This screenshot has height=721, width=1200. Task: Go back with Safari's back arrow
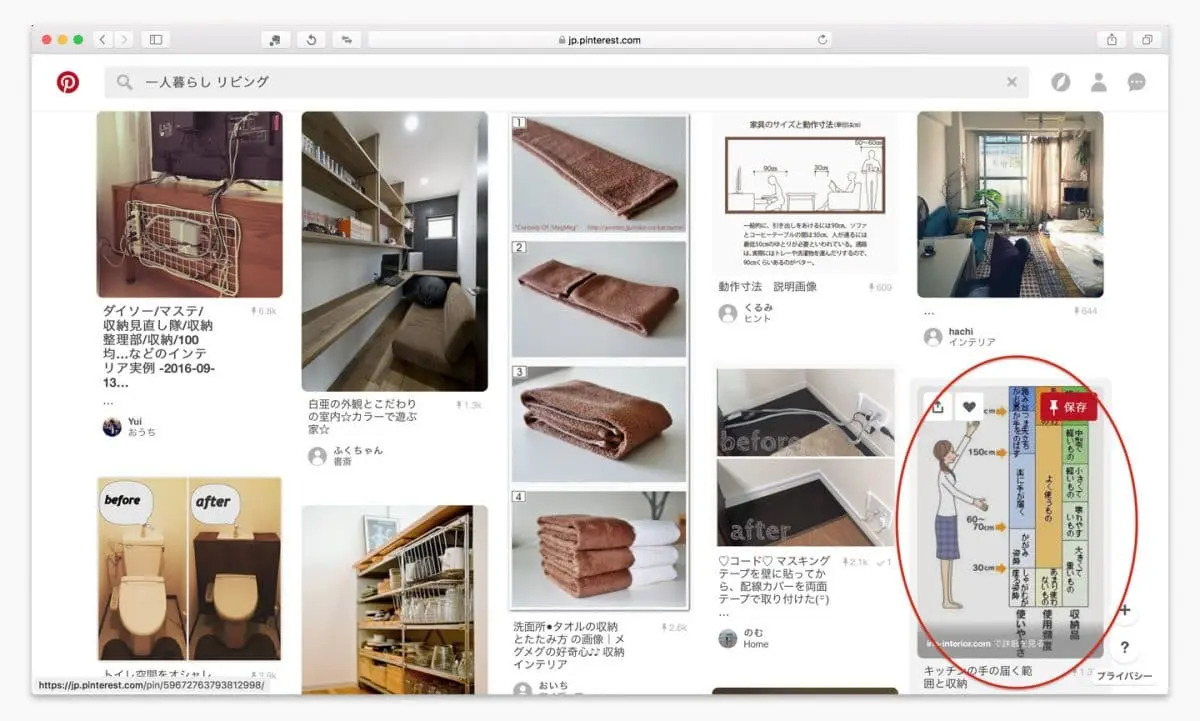(102, 40)
